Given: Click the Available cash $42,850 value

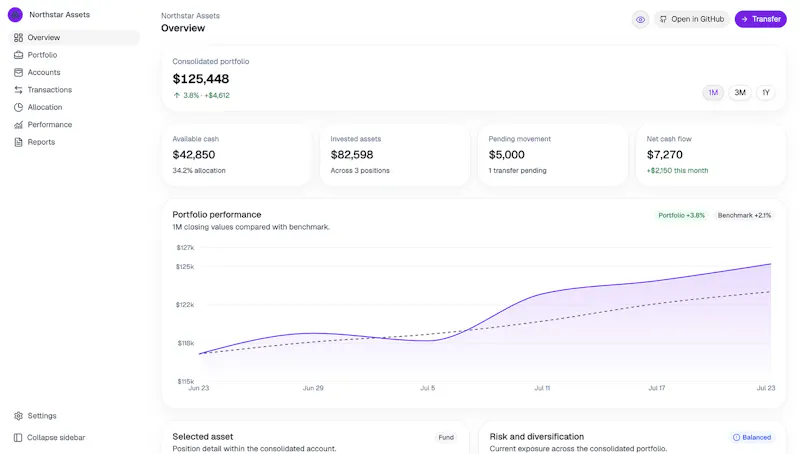Looking at the screenshot, I should 193,155.
